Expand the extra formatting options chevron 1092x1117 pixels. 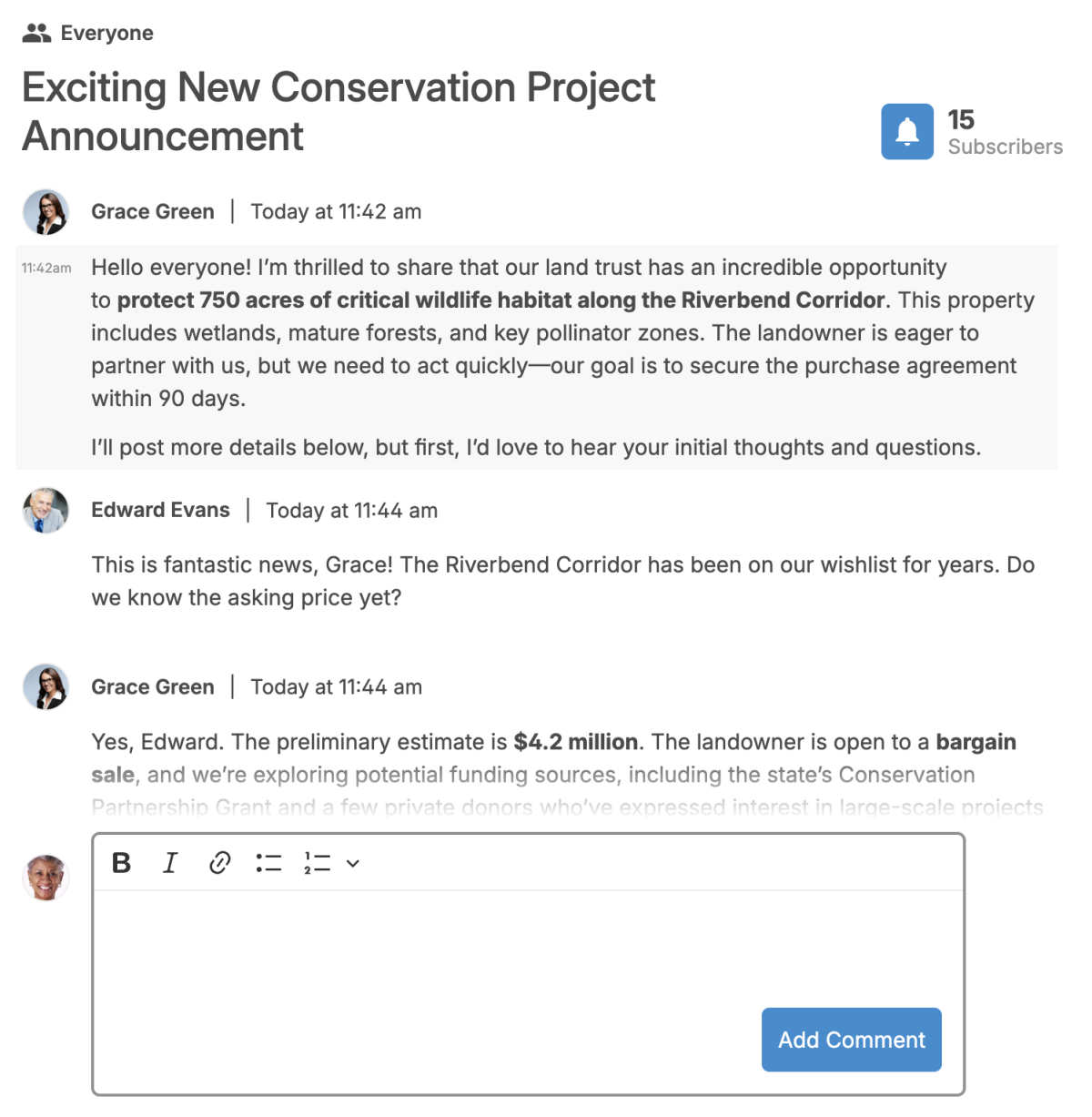pyautogui.click(x=354, y=863)
